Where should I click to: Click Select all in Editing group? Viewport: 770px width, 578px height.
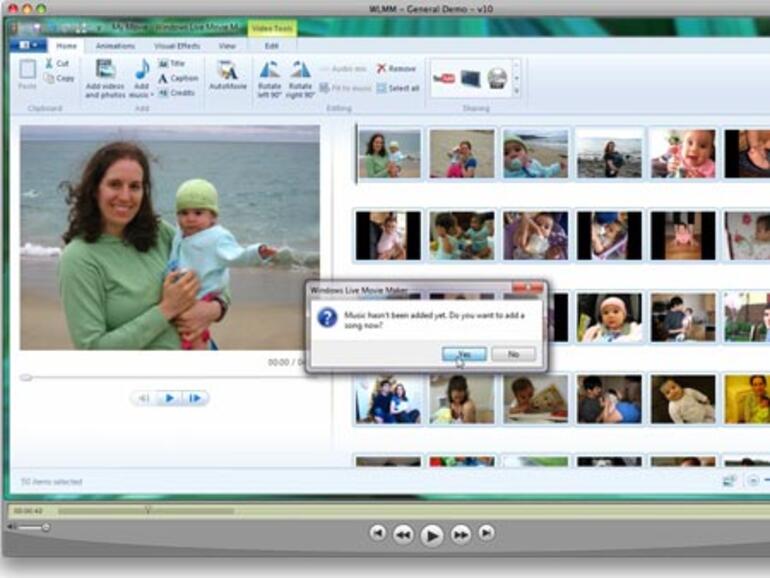tap(398, 88)
